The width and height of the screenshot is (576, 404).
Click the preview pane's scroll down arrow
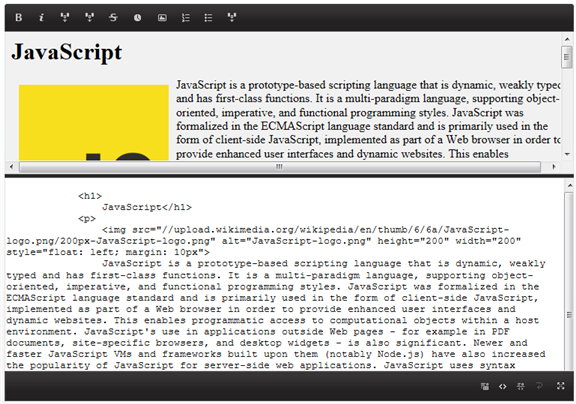pos(567,154)
